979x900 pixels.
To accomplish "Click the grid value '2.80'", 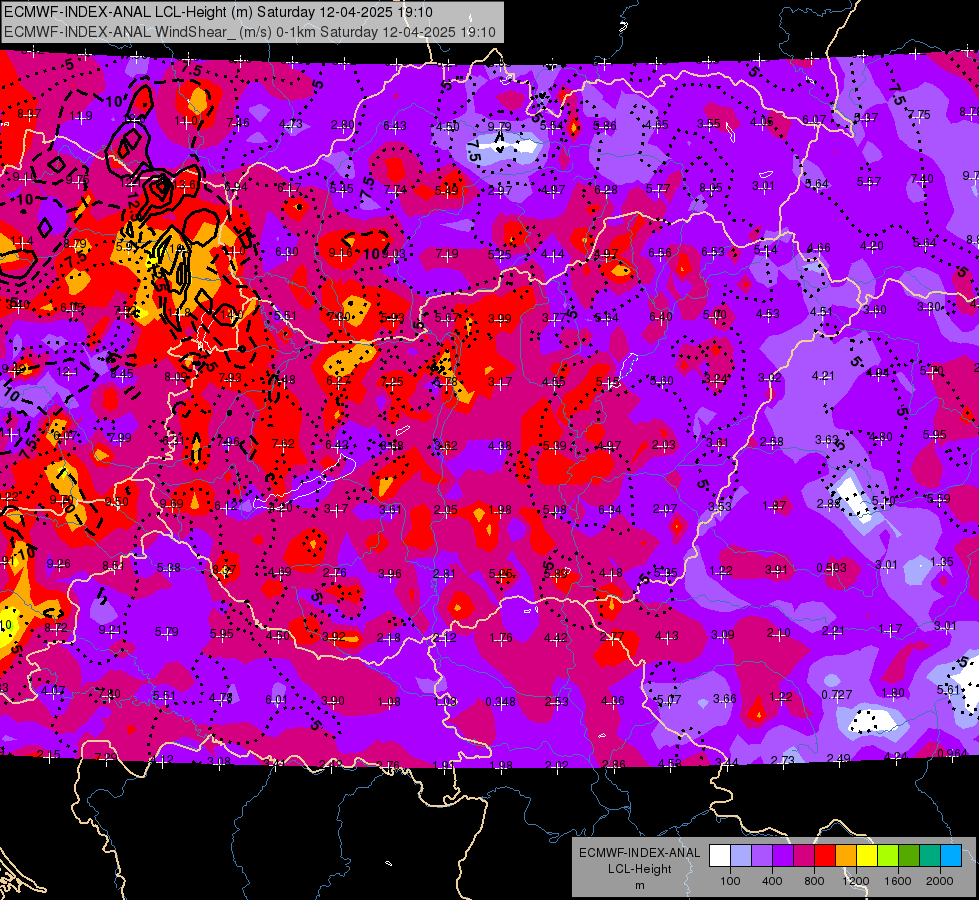I will tap(342, 125).
